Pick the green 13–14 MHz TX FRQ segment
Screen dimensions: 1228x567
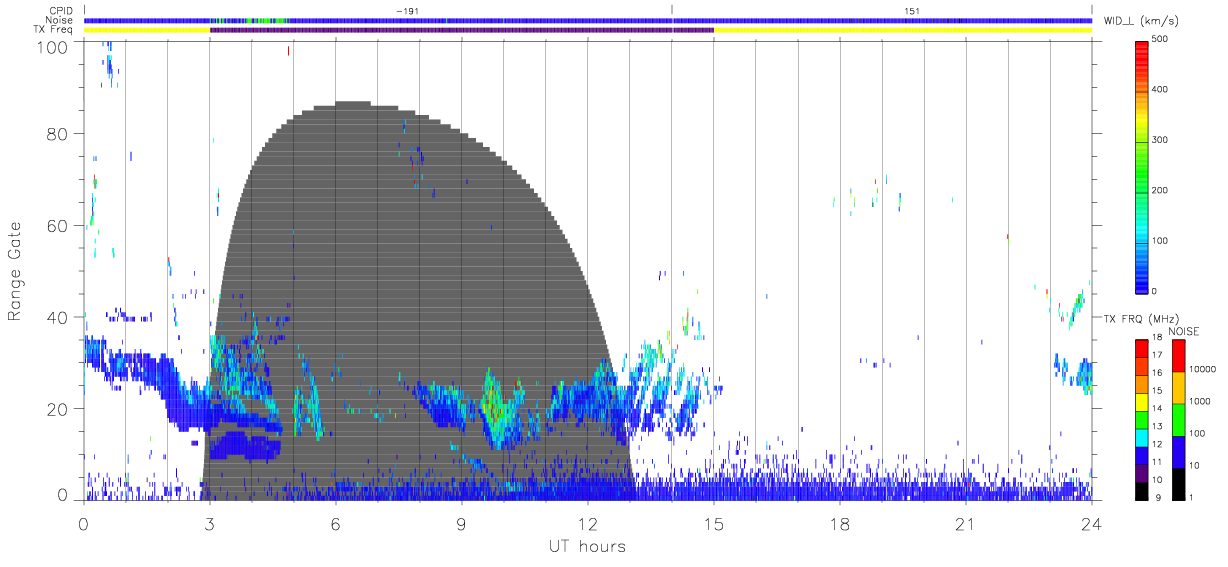pyautogui.click(x=1142, y=418)
